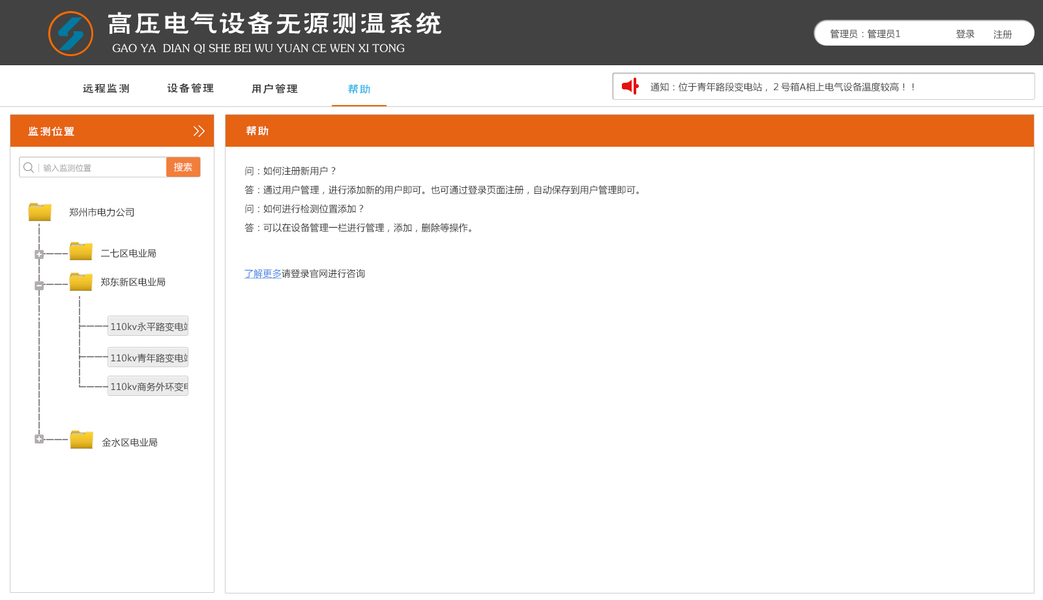Screen dimensions: 1043x600
Task: Select the 帮助 tab
Action: (359, 88)
